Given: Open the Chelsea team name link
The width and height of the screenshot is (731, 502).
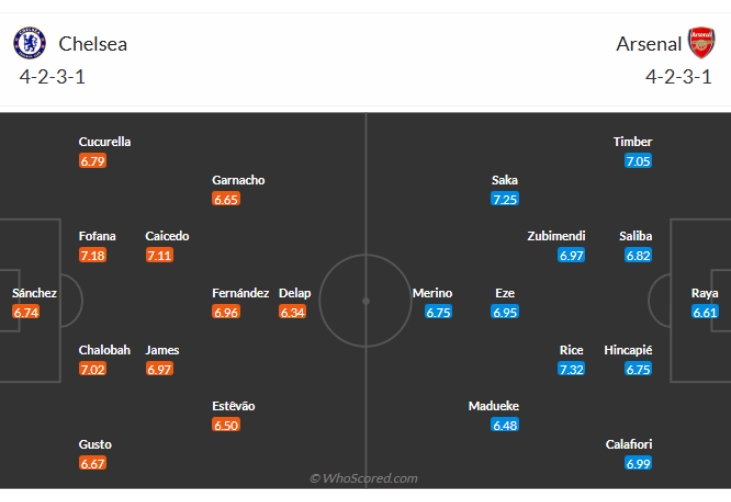Looking at the screenshot, I should 93,44.
